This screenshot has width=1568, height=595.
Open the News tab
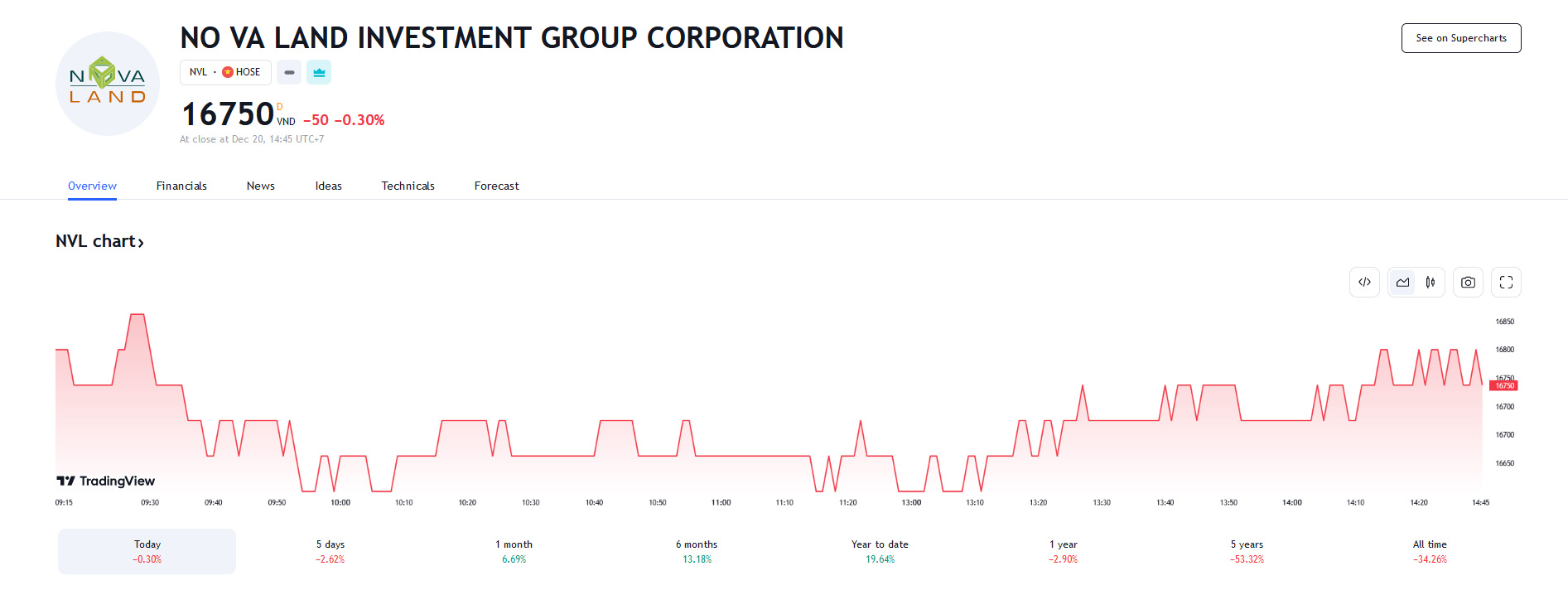click(x=261, y=186)
